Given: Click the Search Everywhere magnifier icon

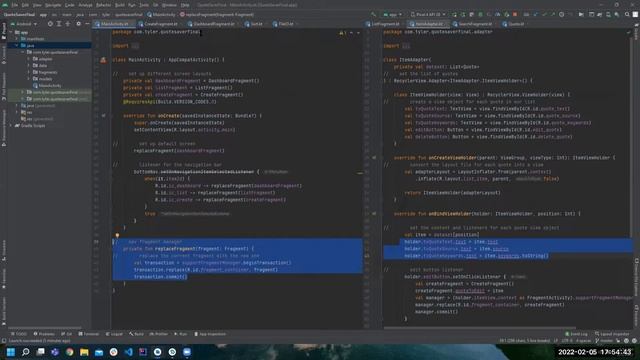Looking at the screenshot, I should [627, 14].
